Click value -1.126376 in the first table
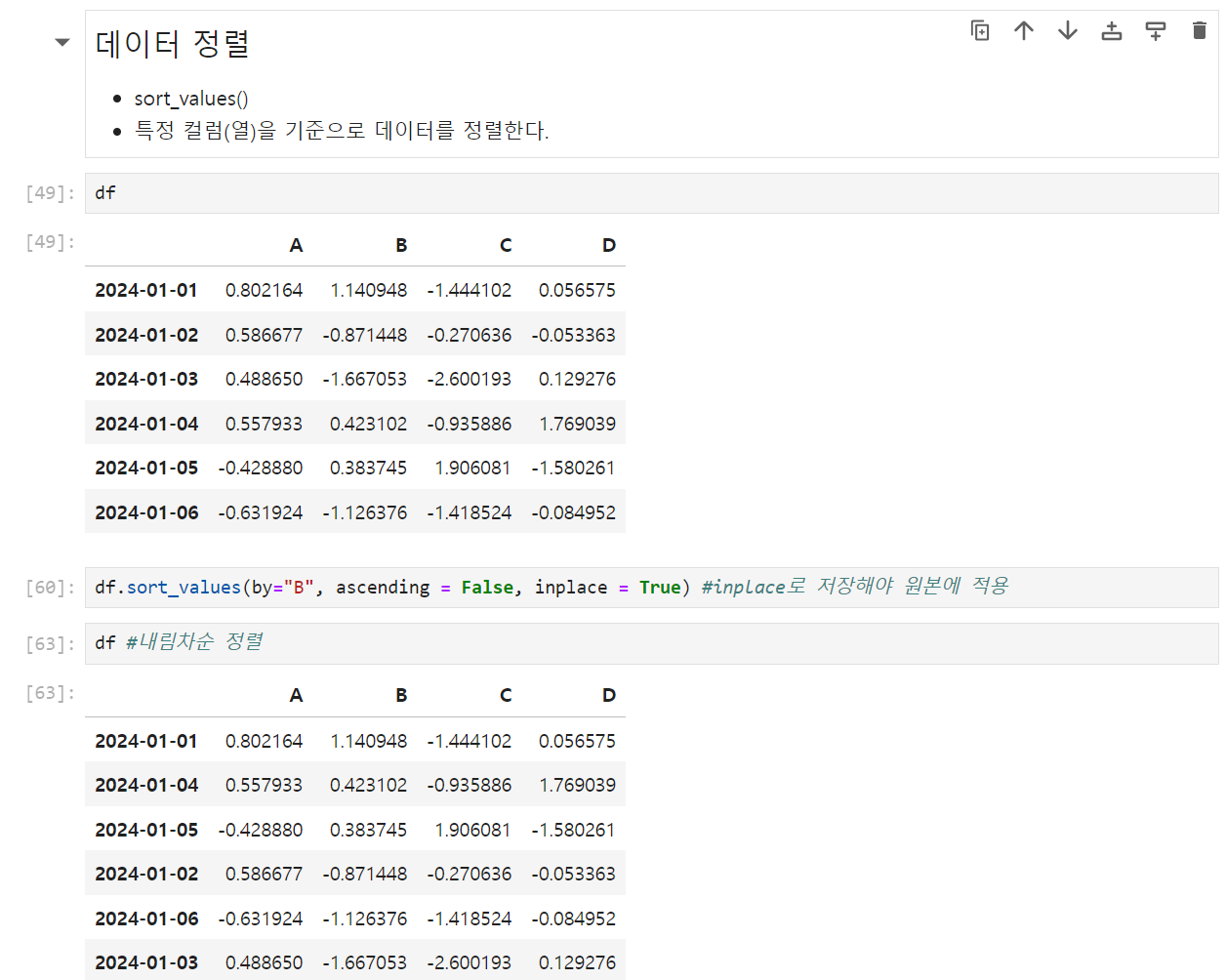Viewport: 1226px width, 980px height. pos(365,512)
